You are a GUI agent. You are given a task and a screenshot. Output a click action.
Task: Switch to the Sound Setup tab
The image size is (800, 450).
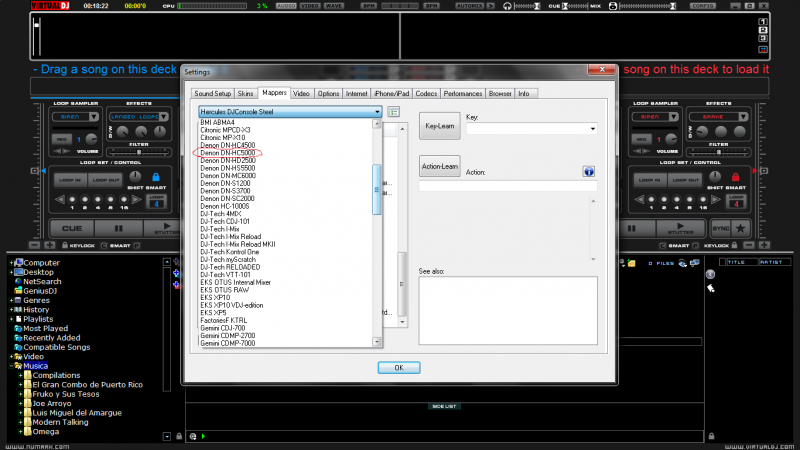click(211, 93)
